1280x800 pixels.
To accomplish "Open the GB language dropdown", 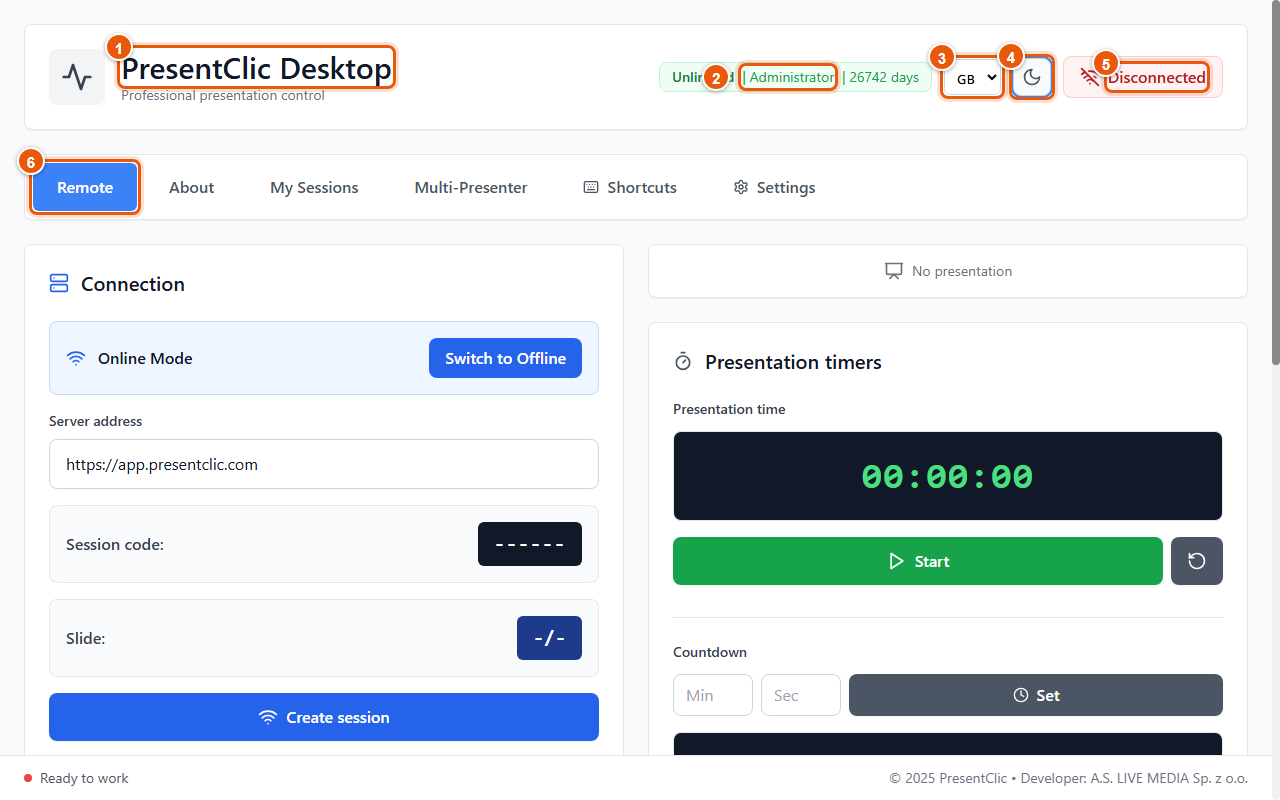I will pyautogui.click(x=972, y=77).
